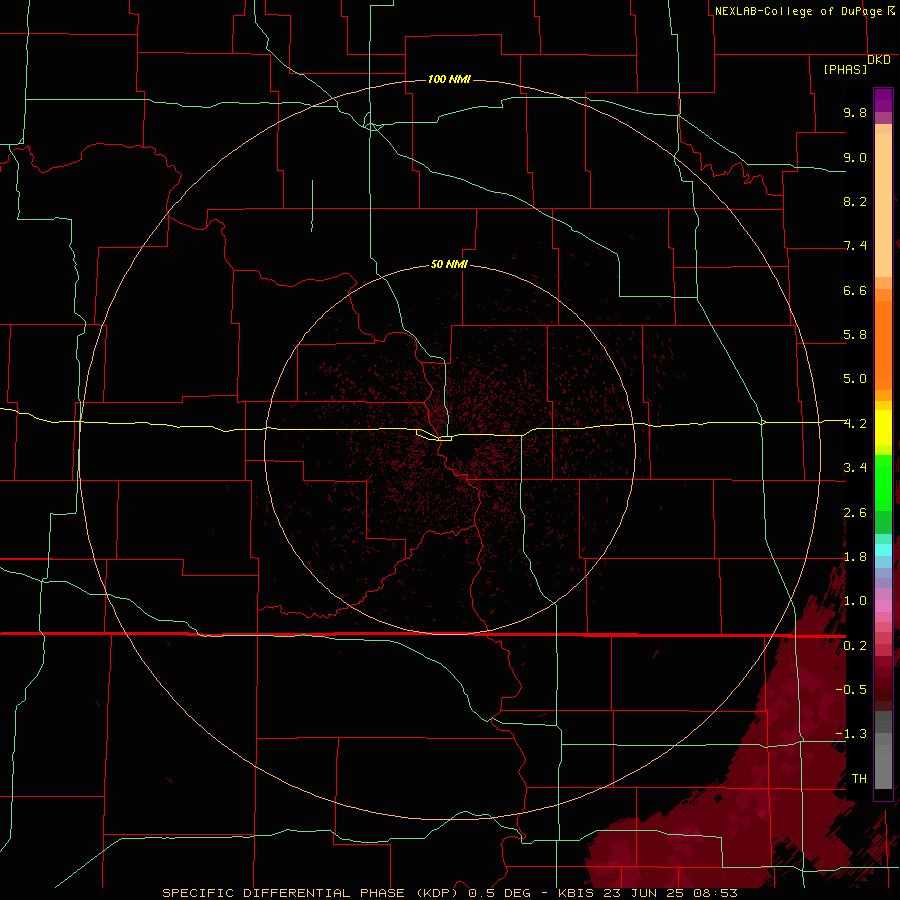The height and width of the screenshot is (900, 900).
Task: Click the TH threshold label on scale
Action: tap(859, 778)
